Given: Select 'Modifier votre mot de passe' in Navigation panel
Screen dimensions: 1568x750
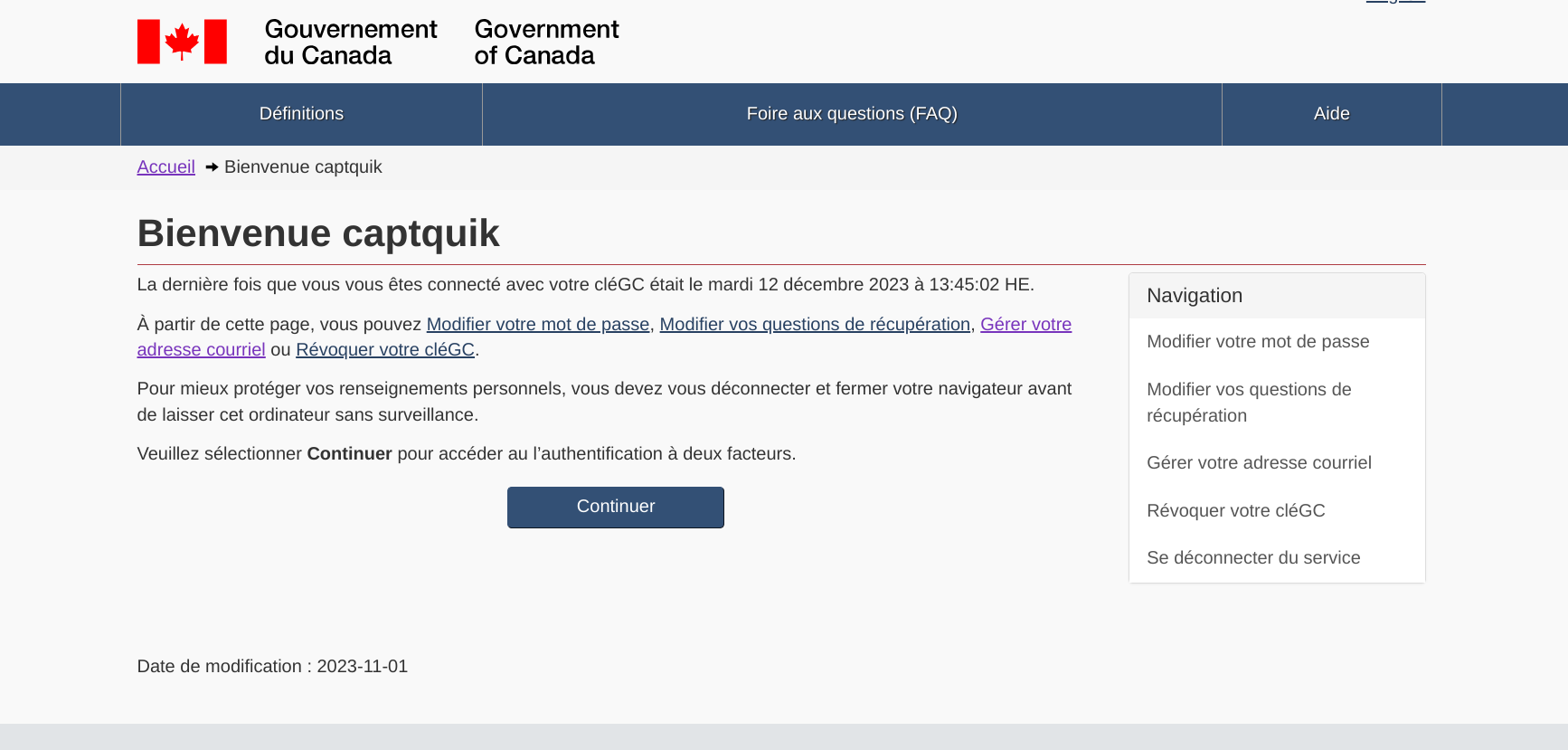Looking at the screenshot, I should click(x=1257, y=342).
